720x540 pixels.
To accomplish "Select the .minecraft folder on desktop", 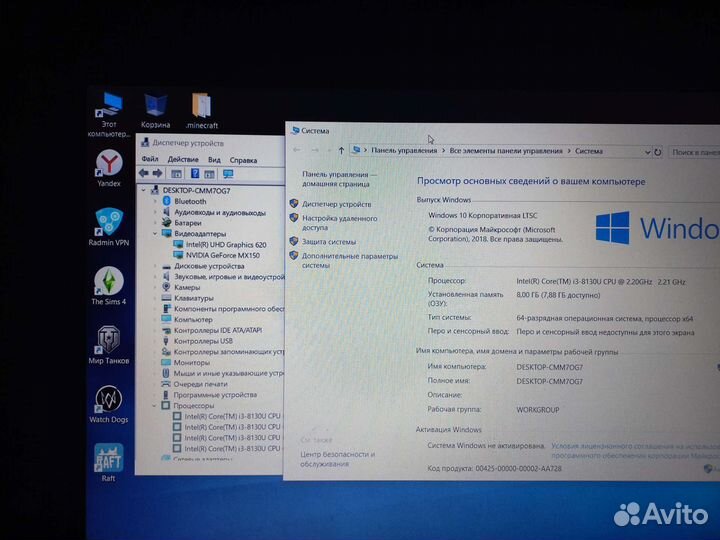I will tap(202, 111).
